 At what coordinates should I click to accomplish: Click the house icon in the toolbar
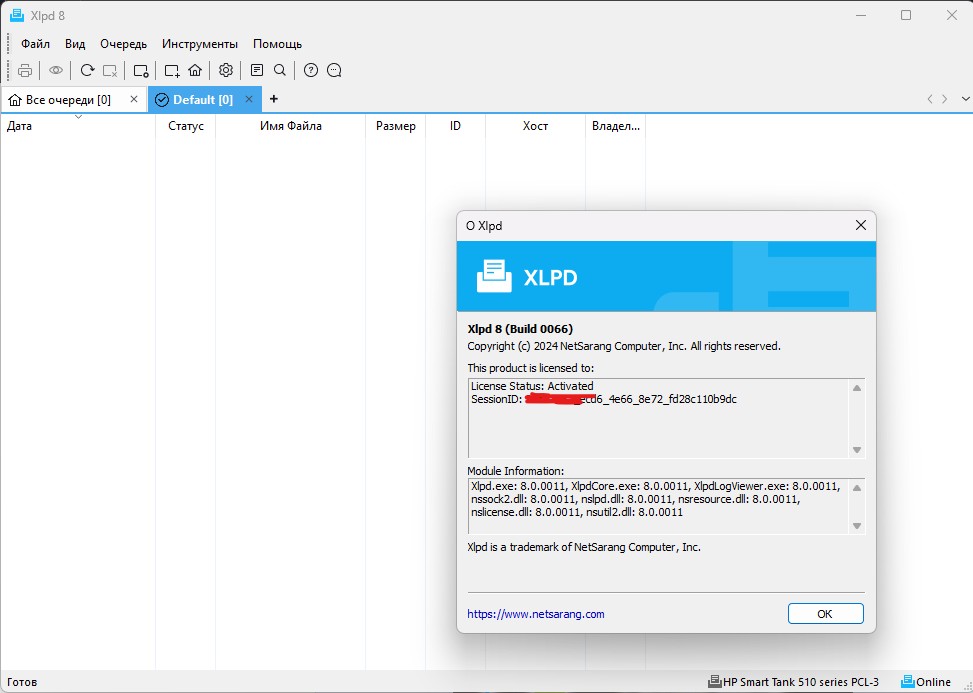pyautogui.click(x=195, y=71)
